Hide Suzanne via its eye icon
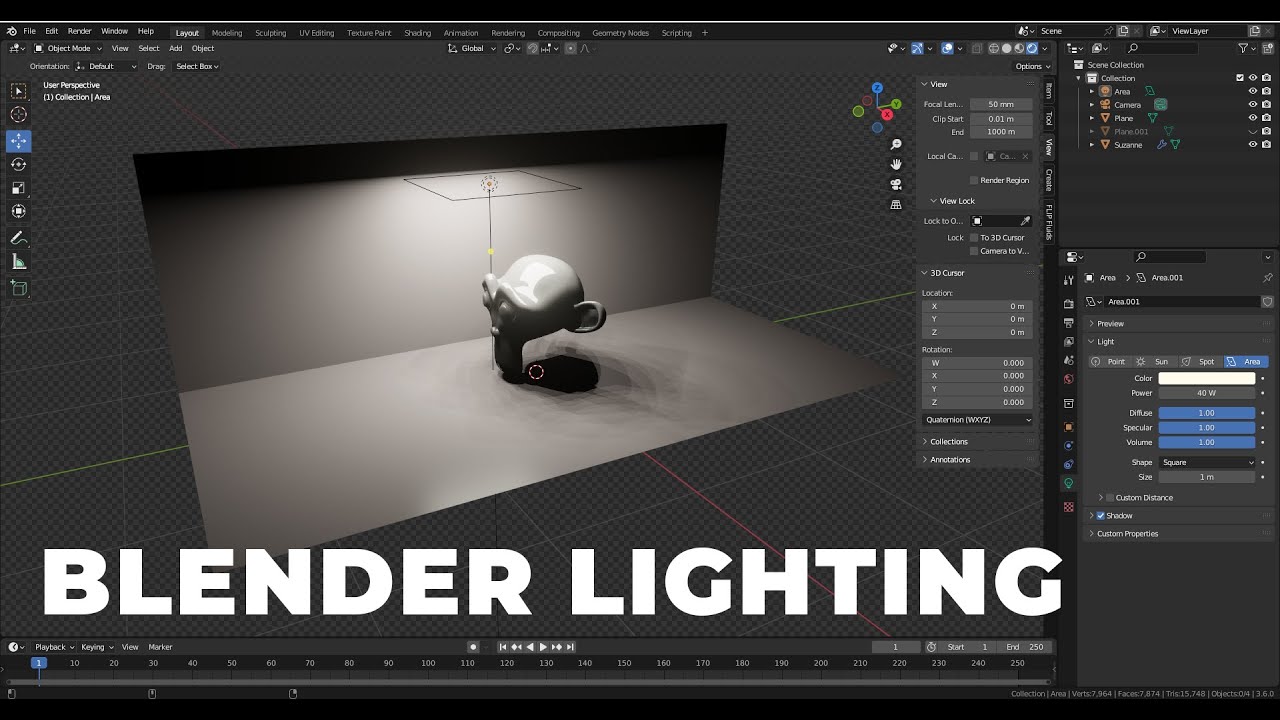The height and width of the screenshot is (720, 1280). 1252,144
